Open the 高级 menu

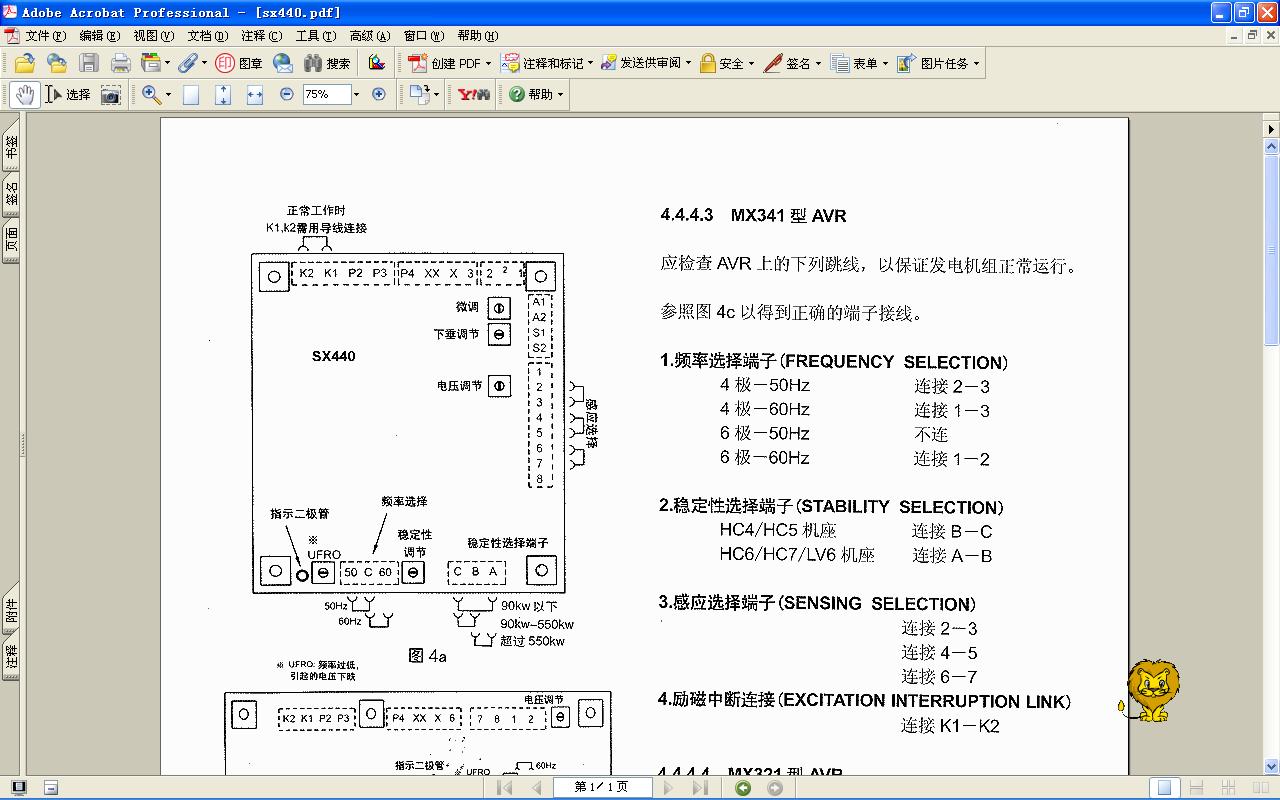[x=369, y=35]
